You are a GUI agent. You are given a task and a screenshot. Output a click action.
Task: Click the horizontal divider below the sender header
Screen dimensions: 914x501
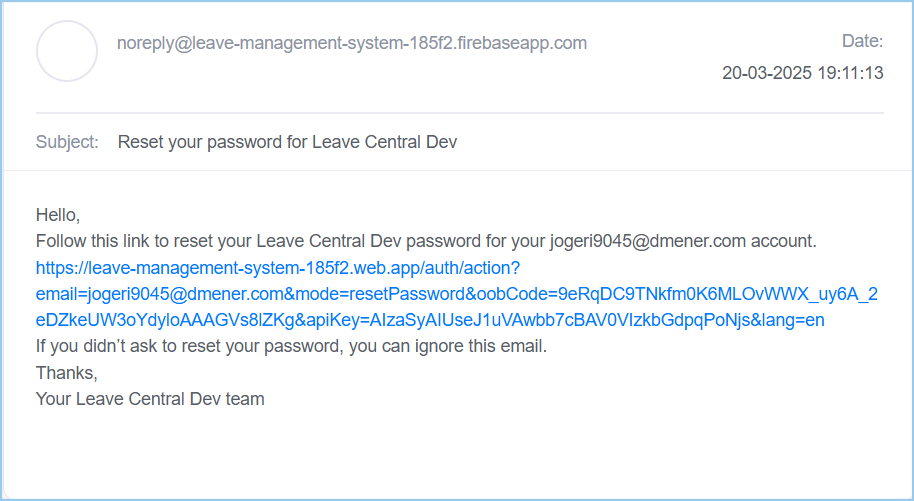point(460,113)
